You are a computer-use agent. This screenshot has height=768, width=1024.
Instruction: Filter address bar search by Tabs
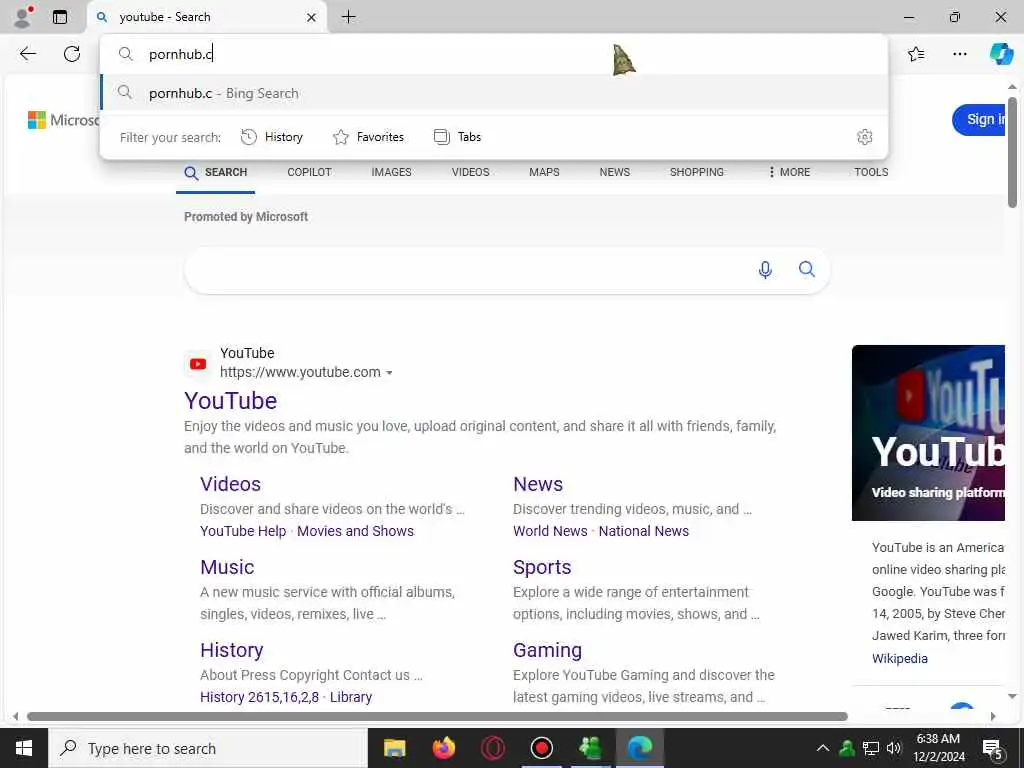457,137
